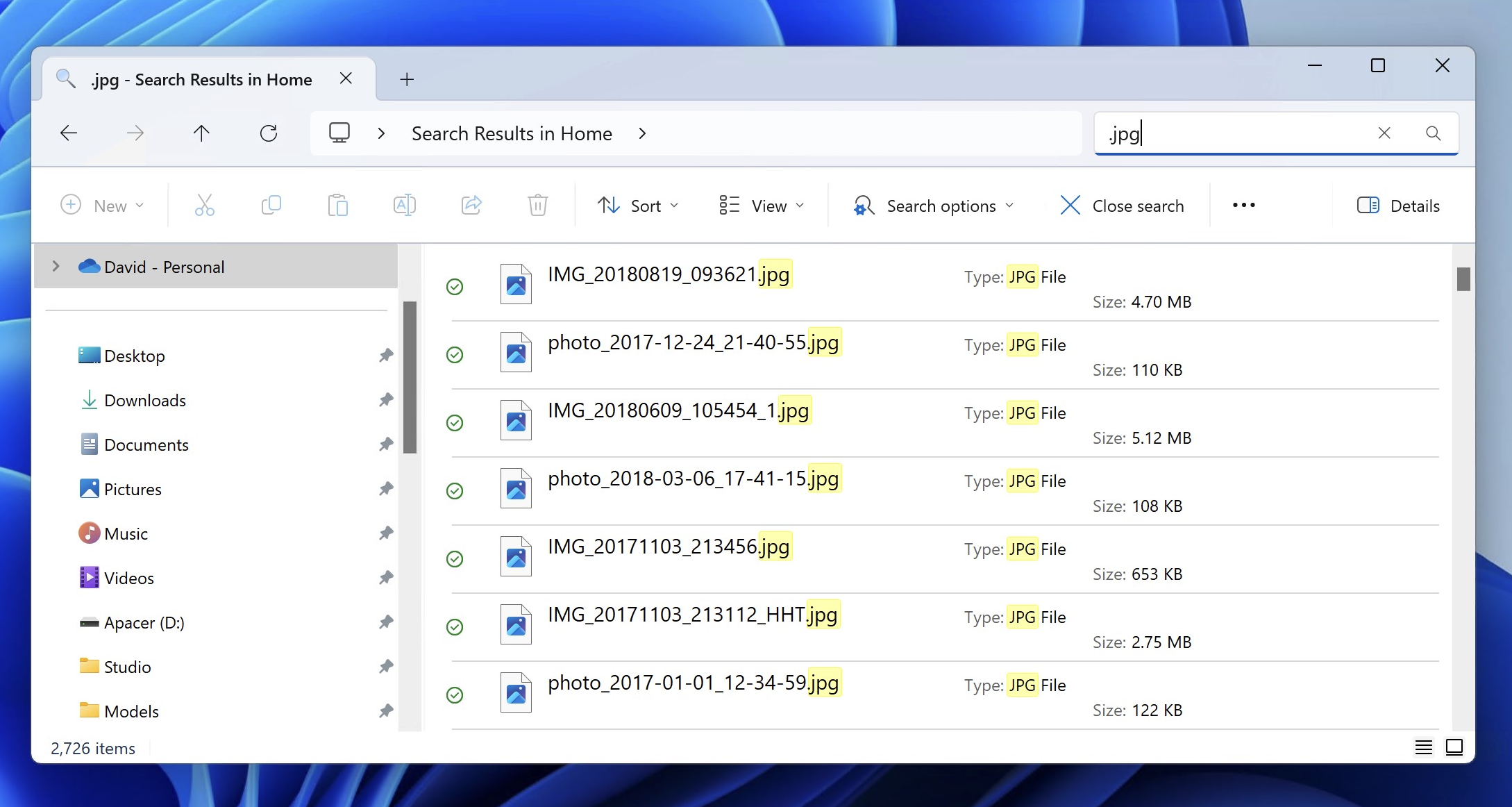Click the Rename icon in toolbar

point(404,205)
